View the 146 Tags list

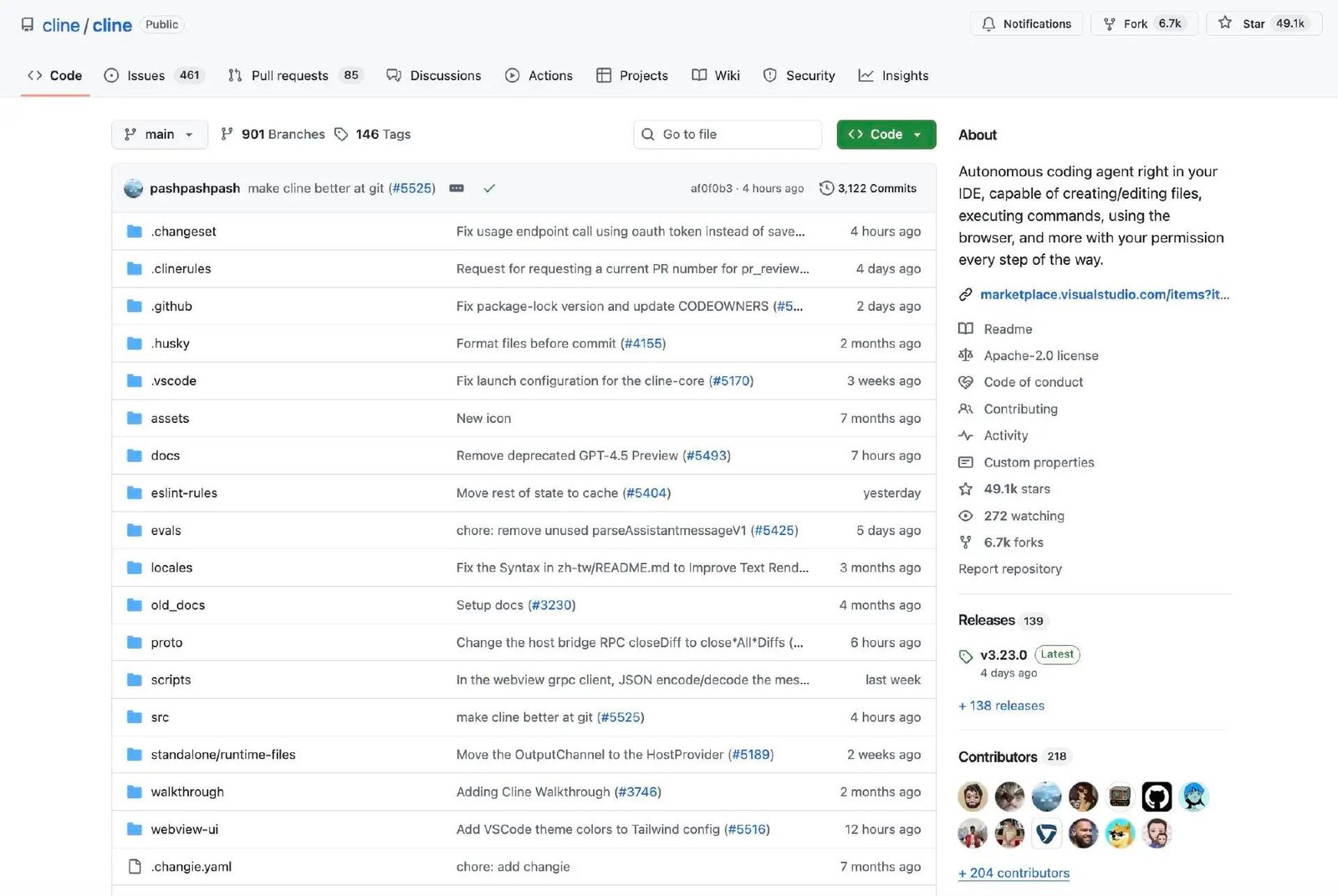(373, 135)
